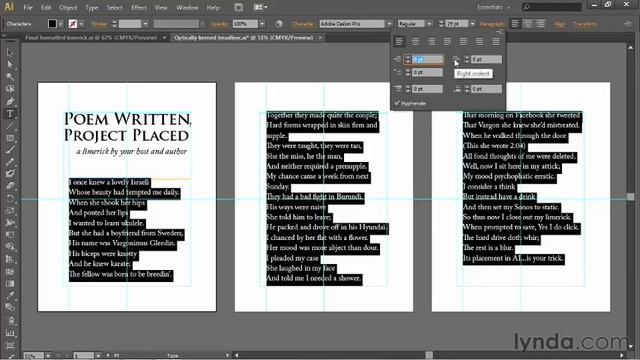Enable justify with last line centered
The width and height of the screenshot is (640, 360).
pyautogui.click(x=463, y=41)
